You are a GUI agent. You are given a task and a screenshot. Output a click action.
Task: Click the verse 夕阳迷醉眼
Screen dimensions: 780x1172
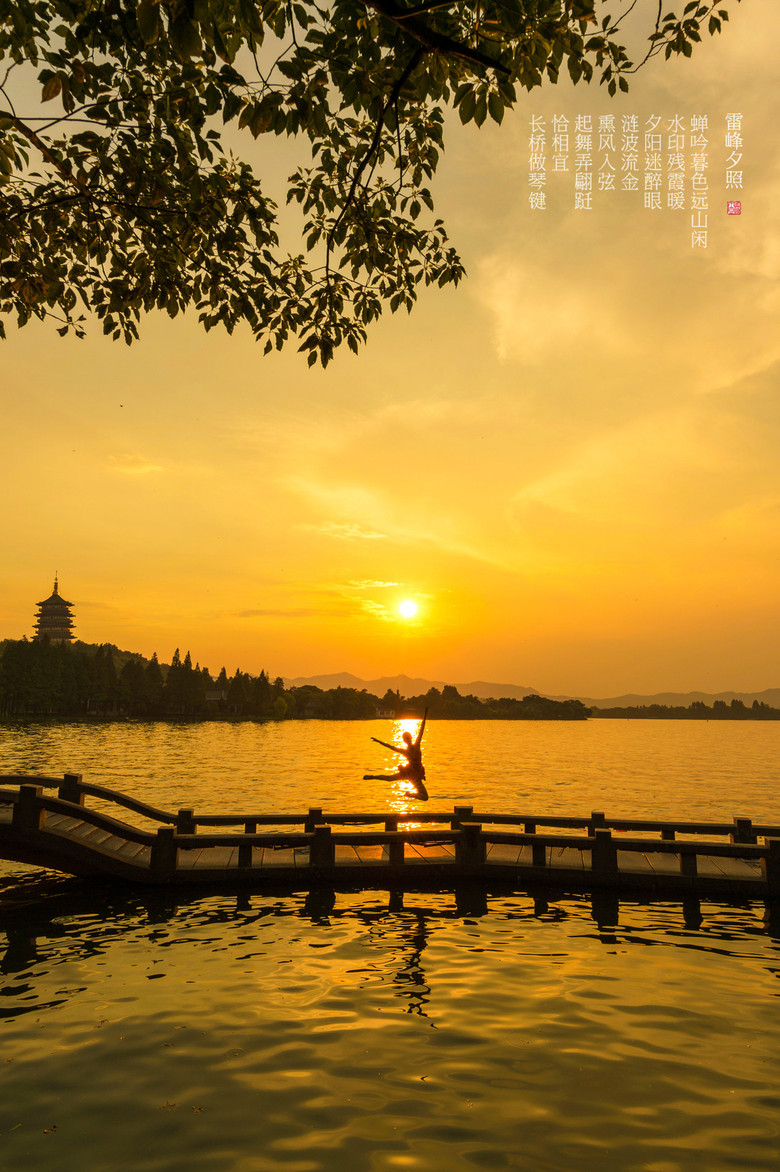653,161
